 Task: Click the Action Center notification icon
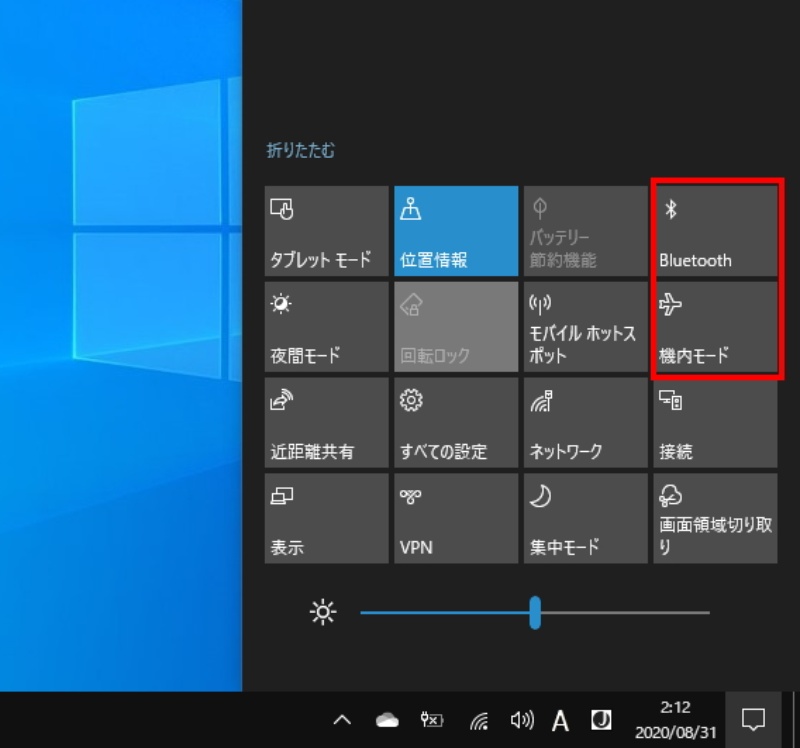753,719
